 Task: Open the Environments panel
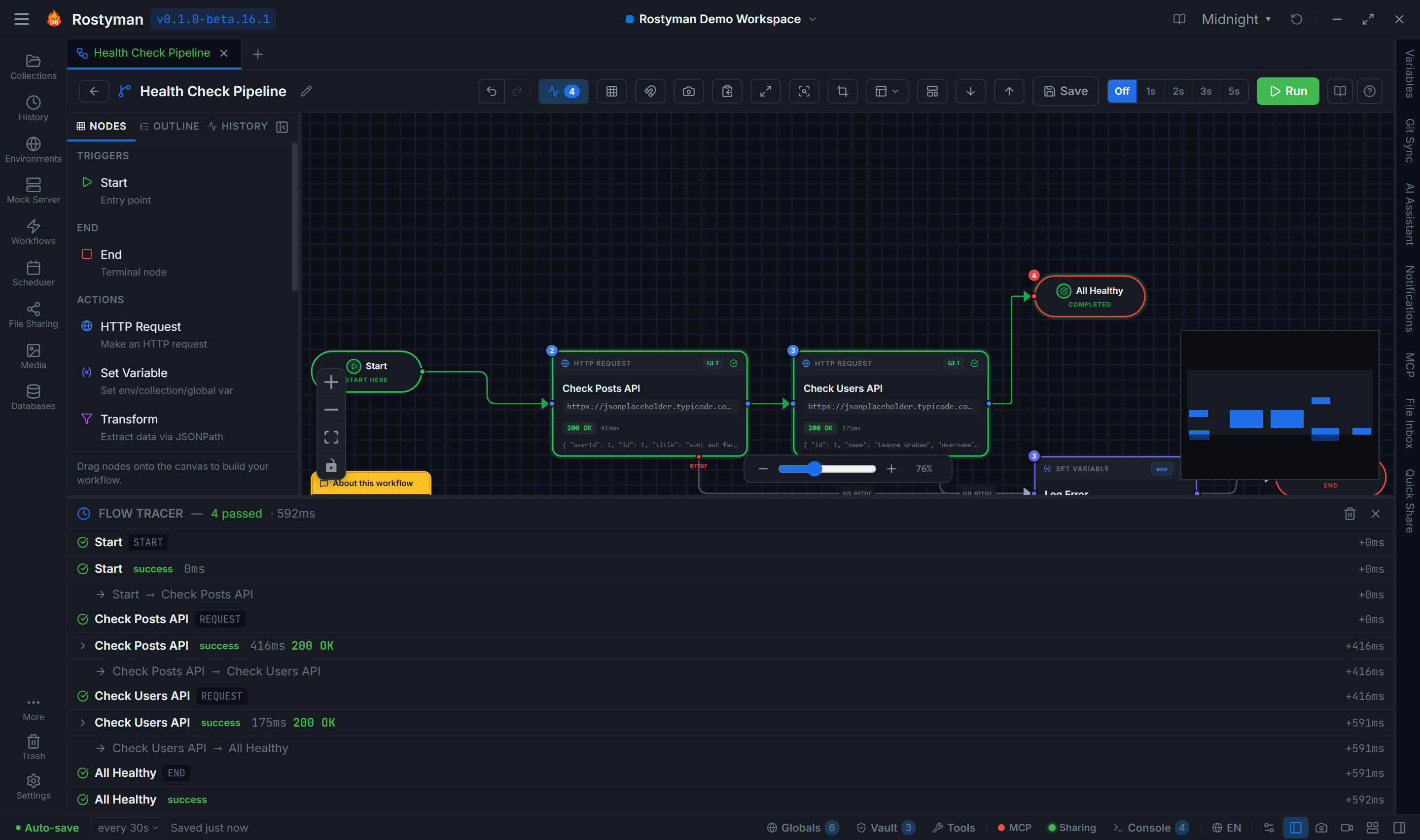pyautogui.click(x=34, y=149)
